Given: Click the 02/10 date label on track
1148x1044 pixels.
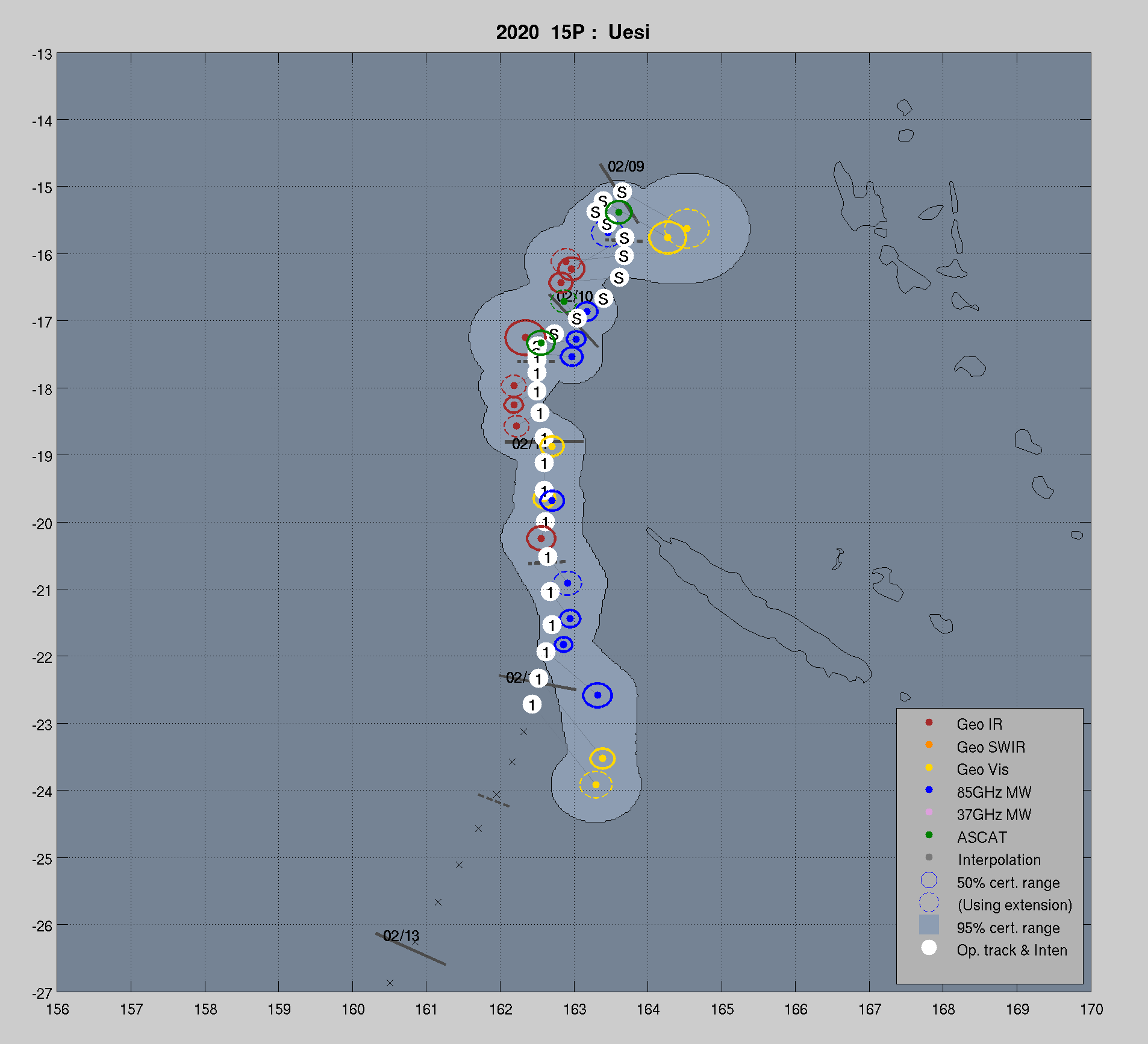Looking at the screenshot, I should (x=575, y=296).
